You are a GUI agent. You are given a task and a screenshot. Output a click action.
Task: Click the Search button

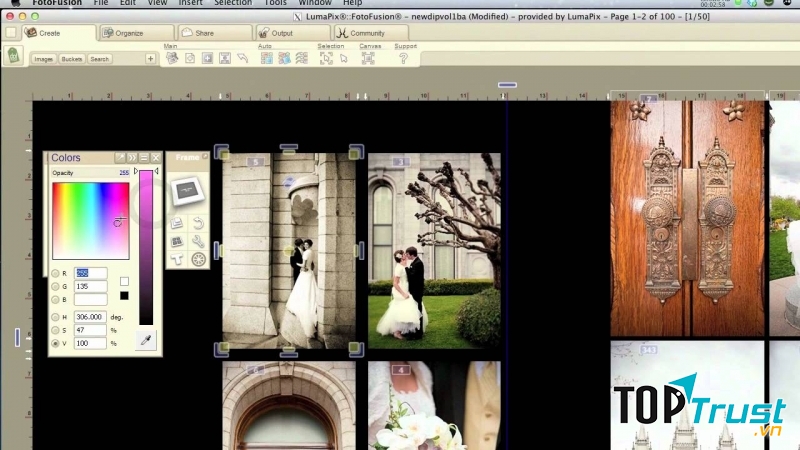tap(99, 59)
